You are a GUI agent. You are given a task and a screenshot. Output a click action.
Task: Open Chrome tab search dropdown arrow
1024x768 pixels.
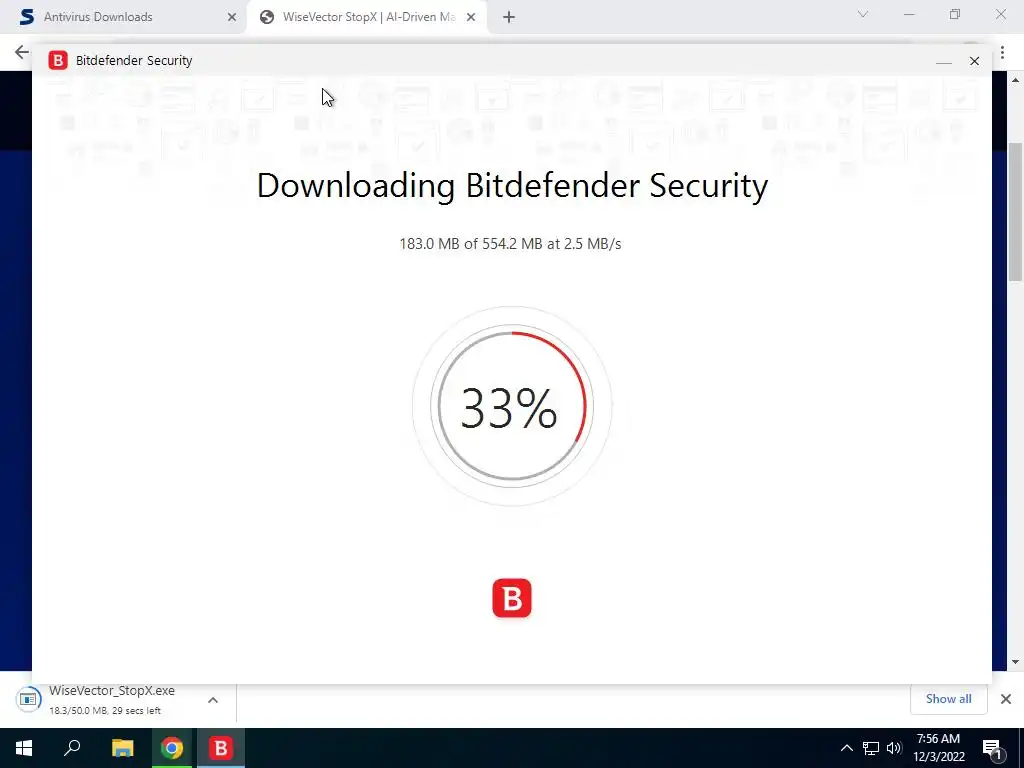pyautogui.click(x=863, y=14)
